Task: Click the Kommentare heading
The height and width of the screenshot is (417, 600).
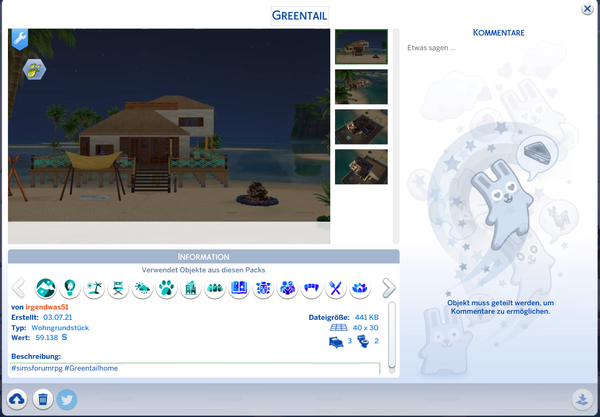Action: point(498,33)
